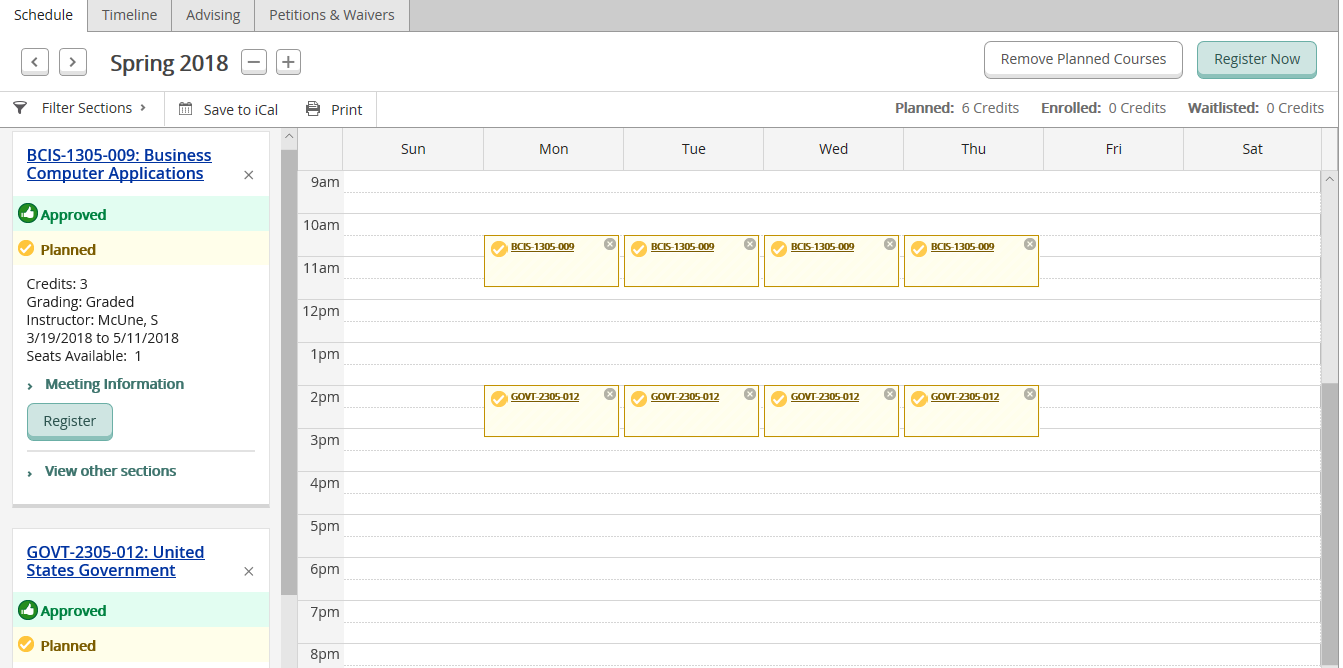Screen dimensions: 1343x668
Task: Click Save to iCal text
Action: tap(241, 110)
